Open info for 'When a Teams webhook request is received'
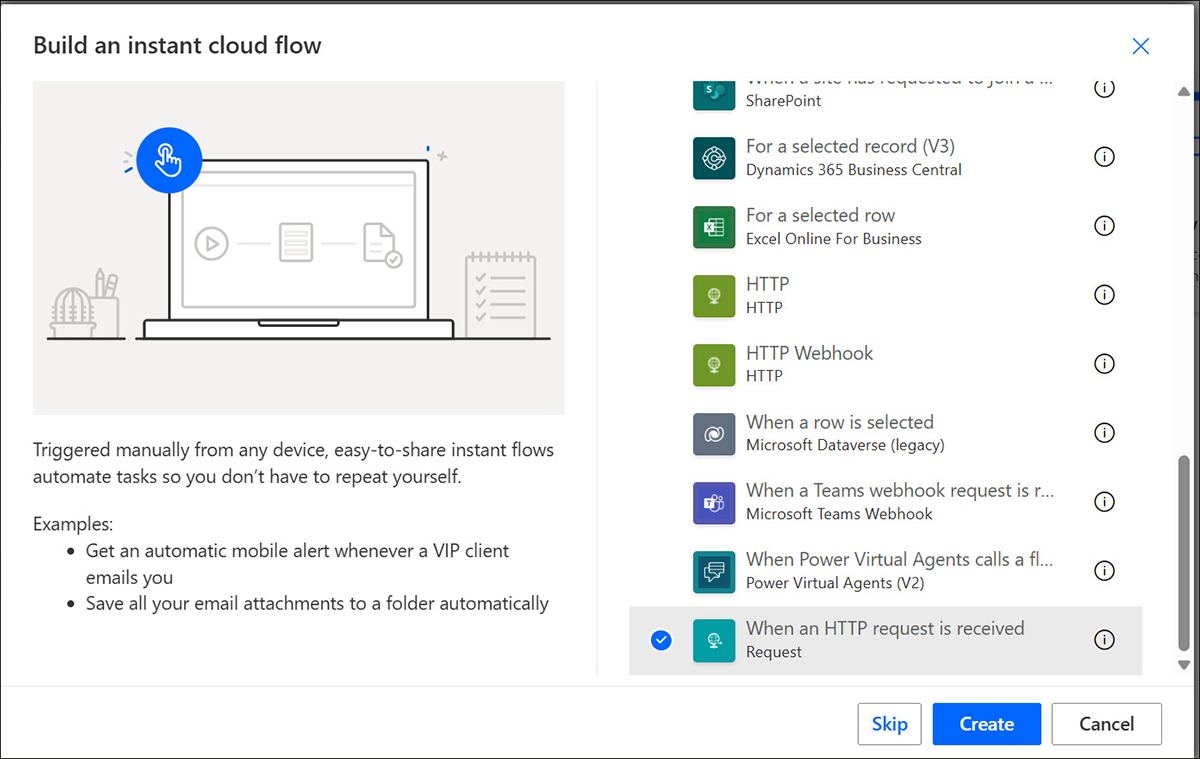Screen dimensions: 1200x759 click(x=1104, y=502)
